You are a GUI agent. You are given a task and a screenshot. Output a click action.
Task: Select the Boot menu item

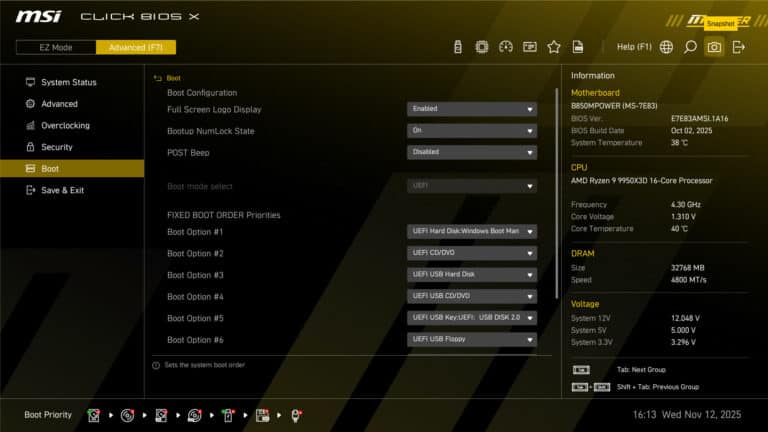point(72,168)
